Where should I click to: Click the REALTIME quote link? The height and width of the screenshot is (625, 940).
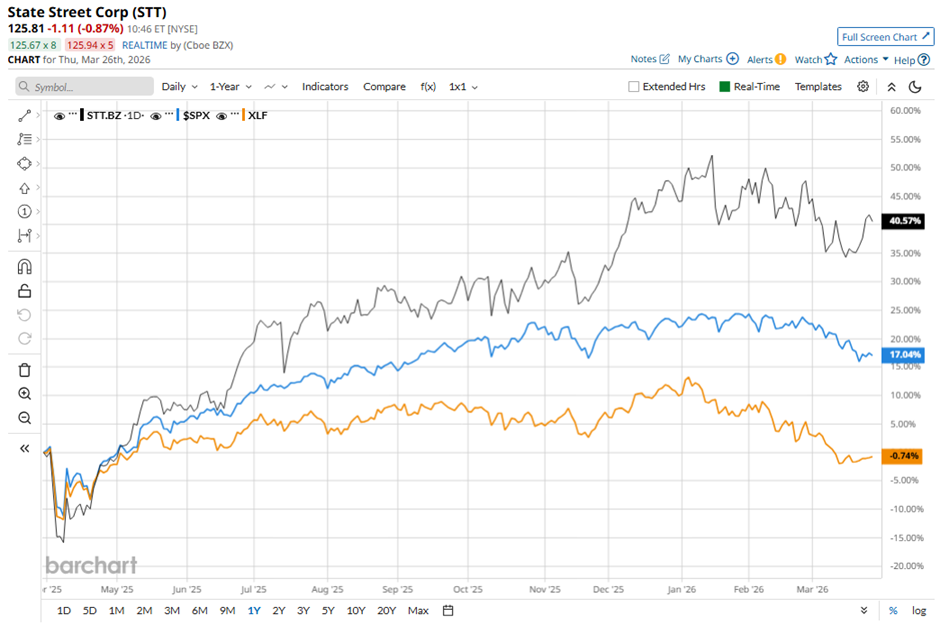coord(144,45)
